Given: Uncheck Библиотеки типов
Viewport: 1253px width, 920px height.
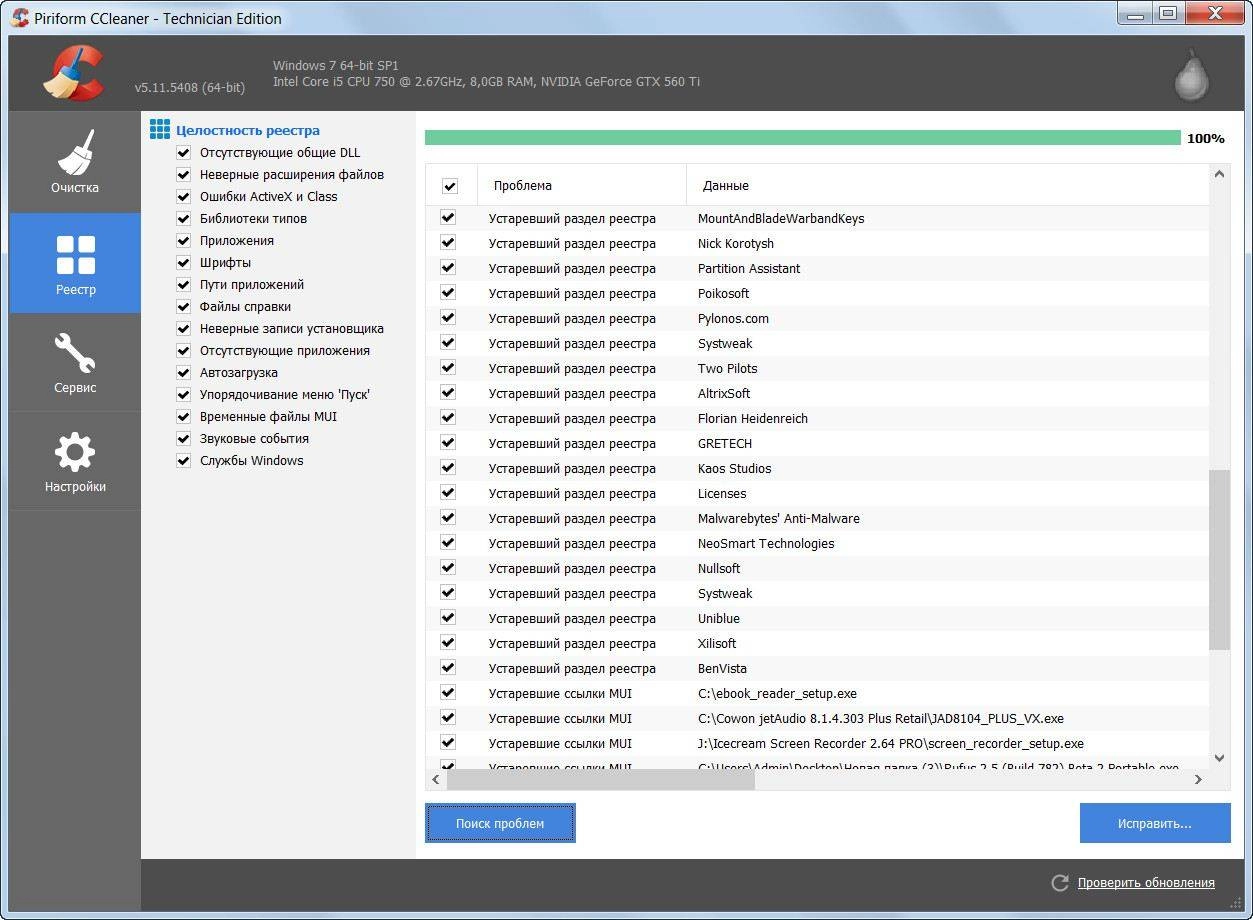Looking at the screenshot, I should pos(183,219).
